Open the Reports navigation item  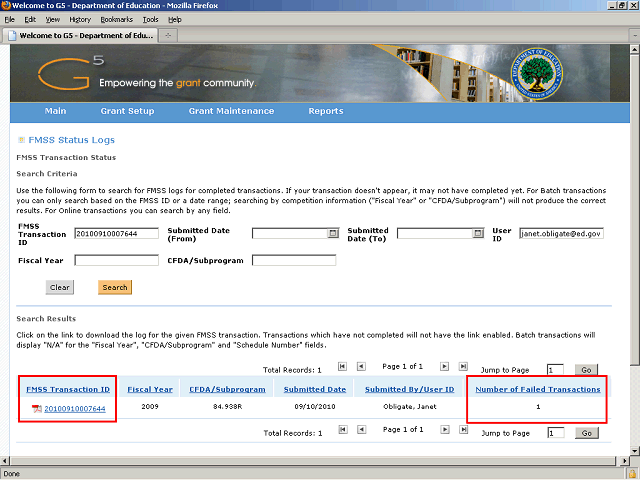pos(326,111)
